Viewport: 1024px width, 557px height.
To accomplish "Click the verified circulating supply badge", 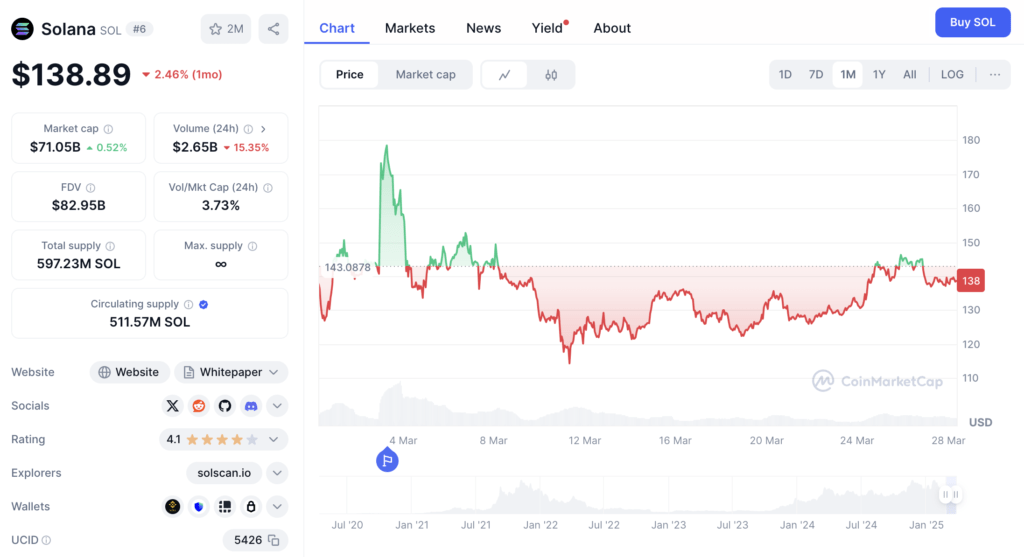I will (x=204, y=304).
